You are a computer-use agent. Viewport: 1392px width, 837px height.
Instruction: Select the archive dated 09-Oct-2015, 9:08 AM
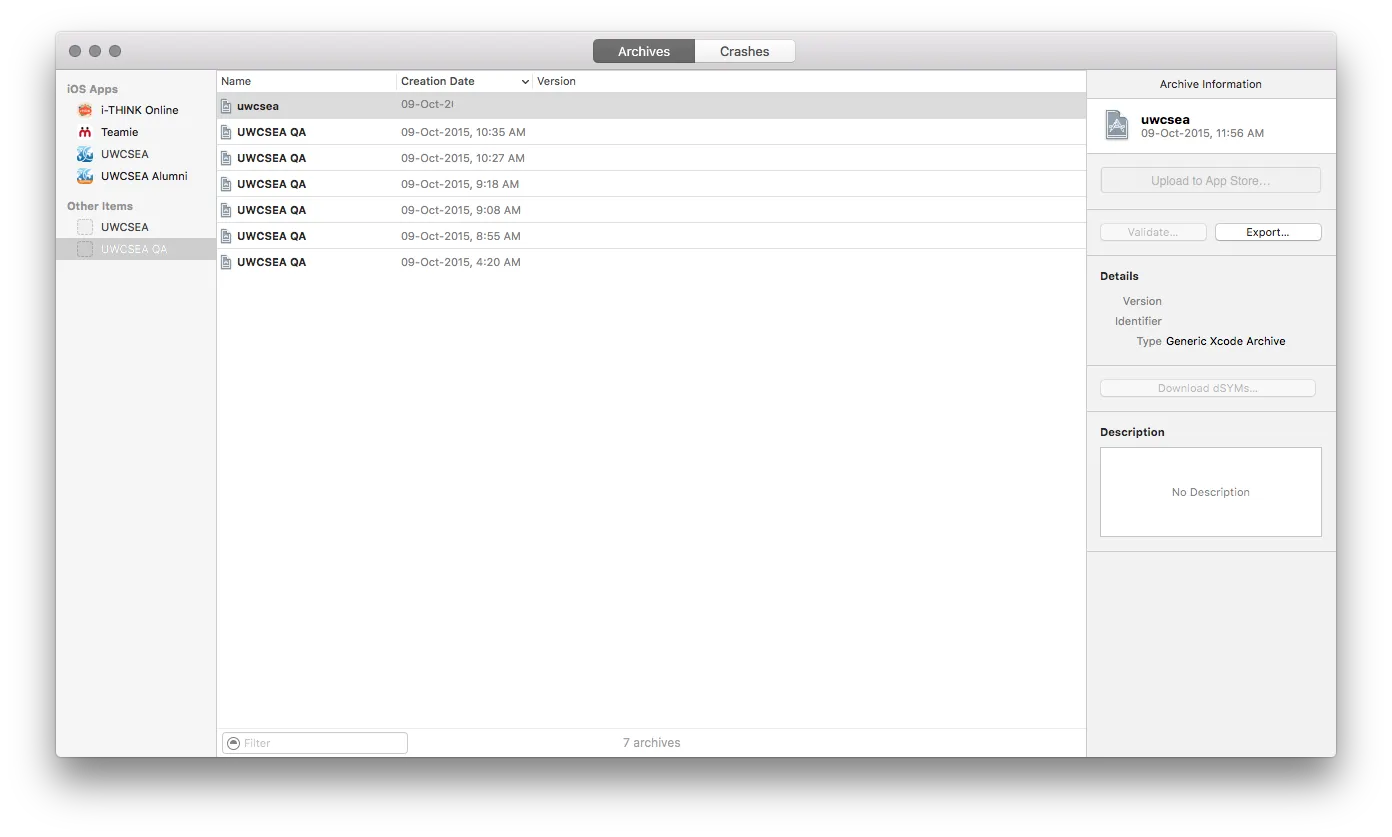(651, 210)
